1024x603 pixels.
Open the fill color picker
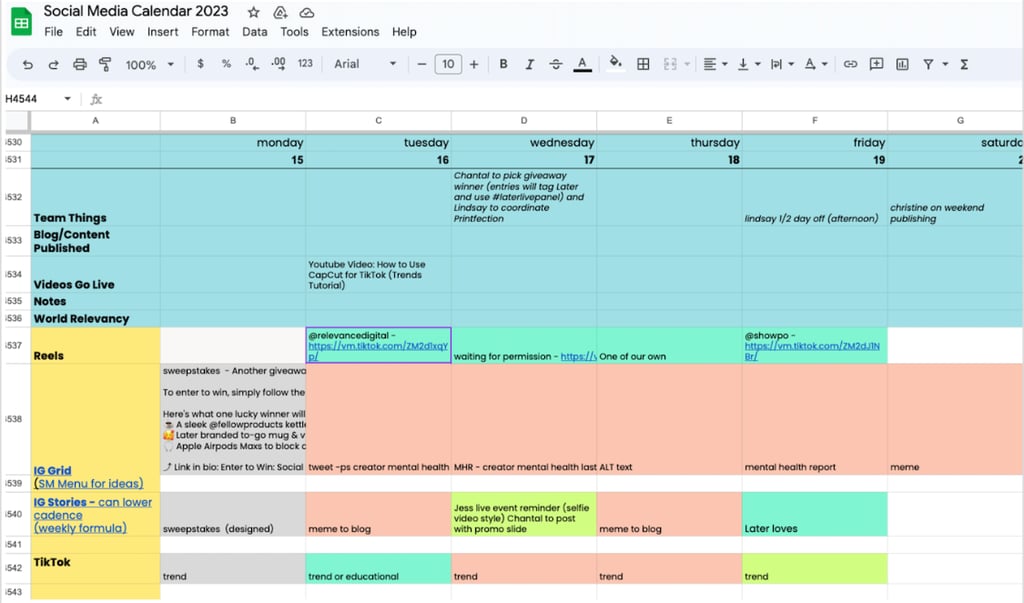pyautogui.click(x=615, y=64)
